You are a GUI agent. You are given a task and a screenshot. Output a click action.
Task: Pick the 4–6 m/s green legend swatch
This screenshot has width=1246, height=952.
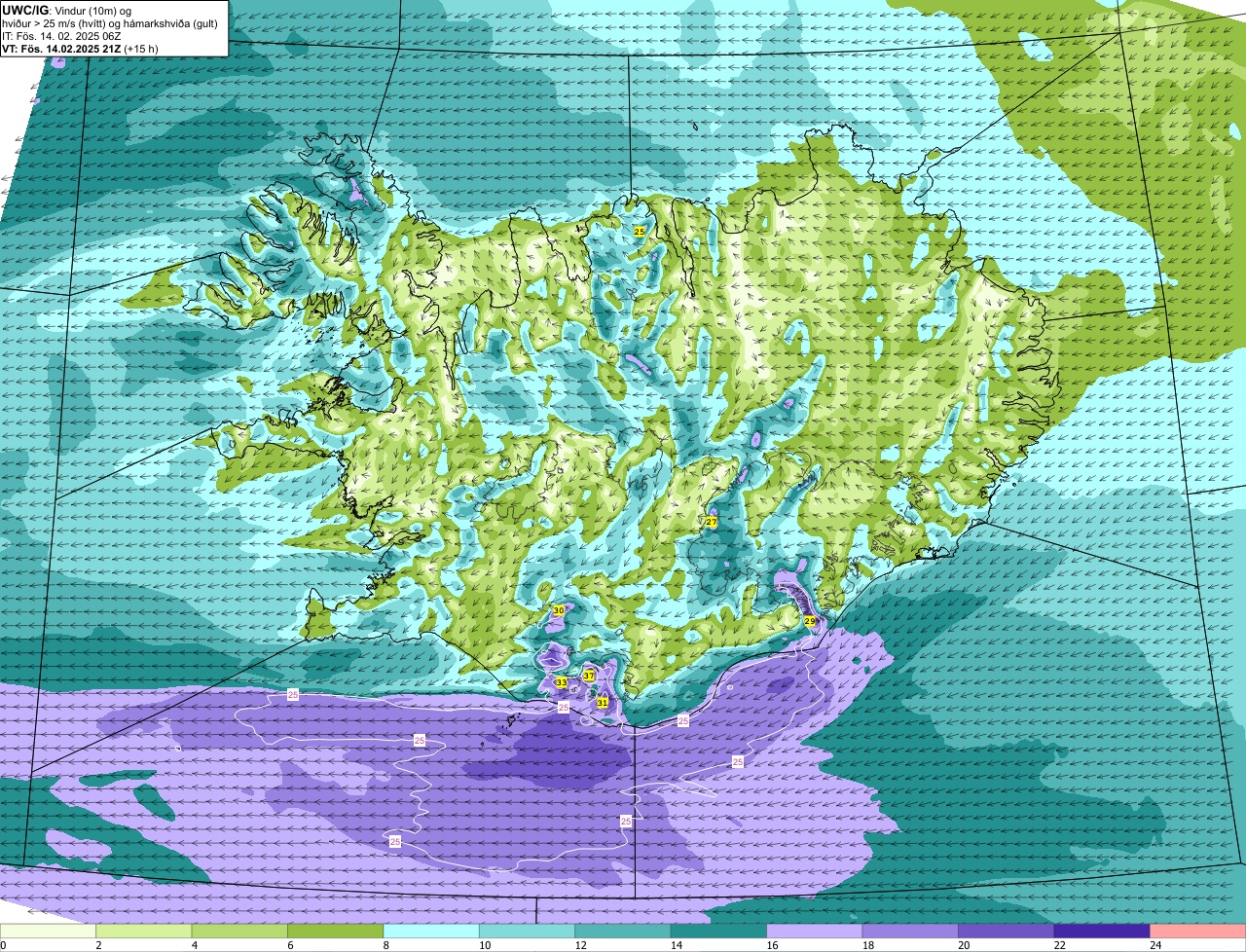(x=240, y=932)
